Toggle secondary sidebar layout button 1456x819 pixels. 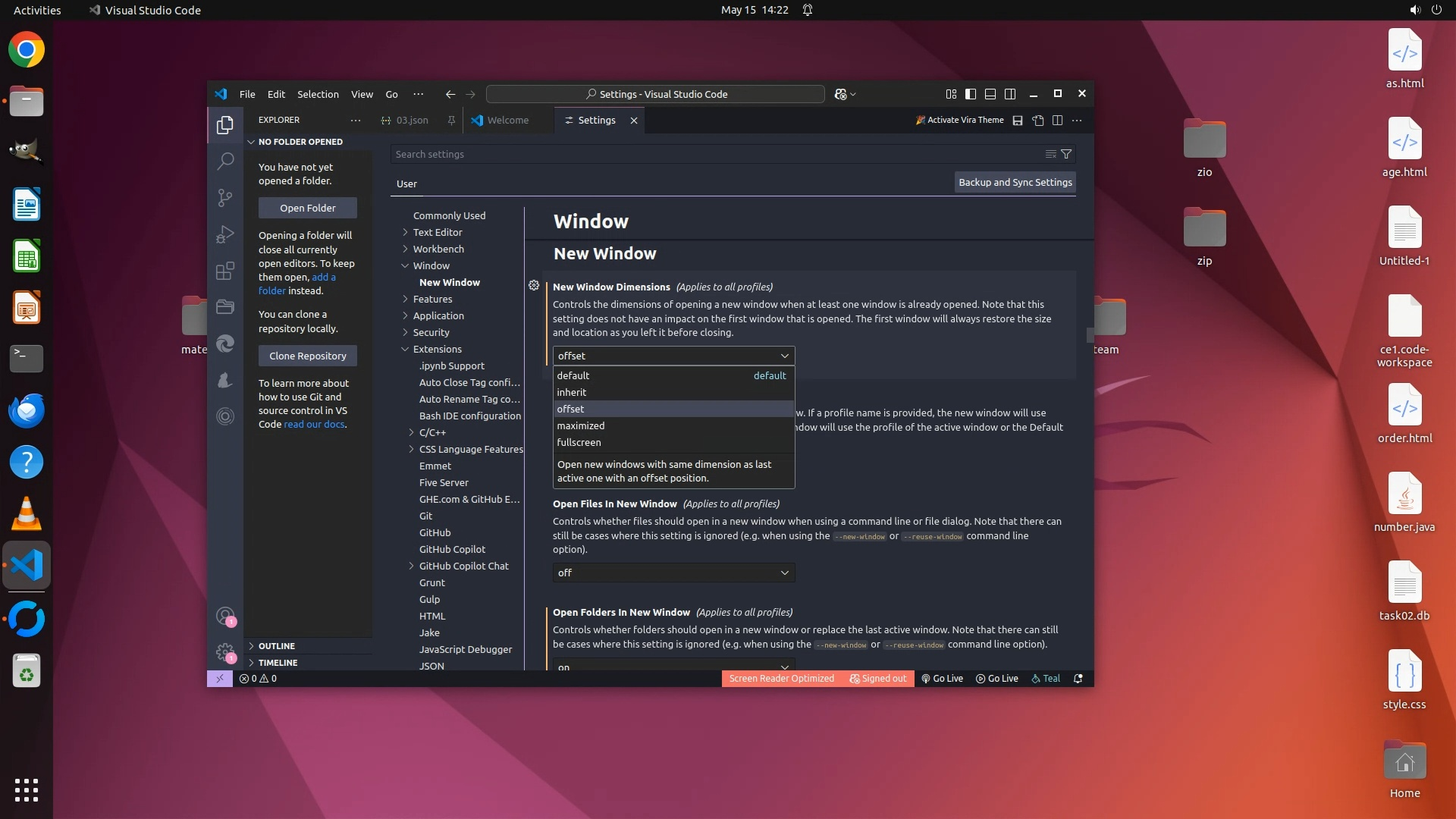(x=1010, y=94)
